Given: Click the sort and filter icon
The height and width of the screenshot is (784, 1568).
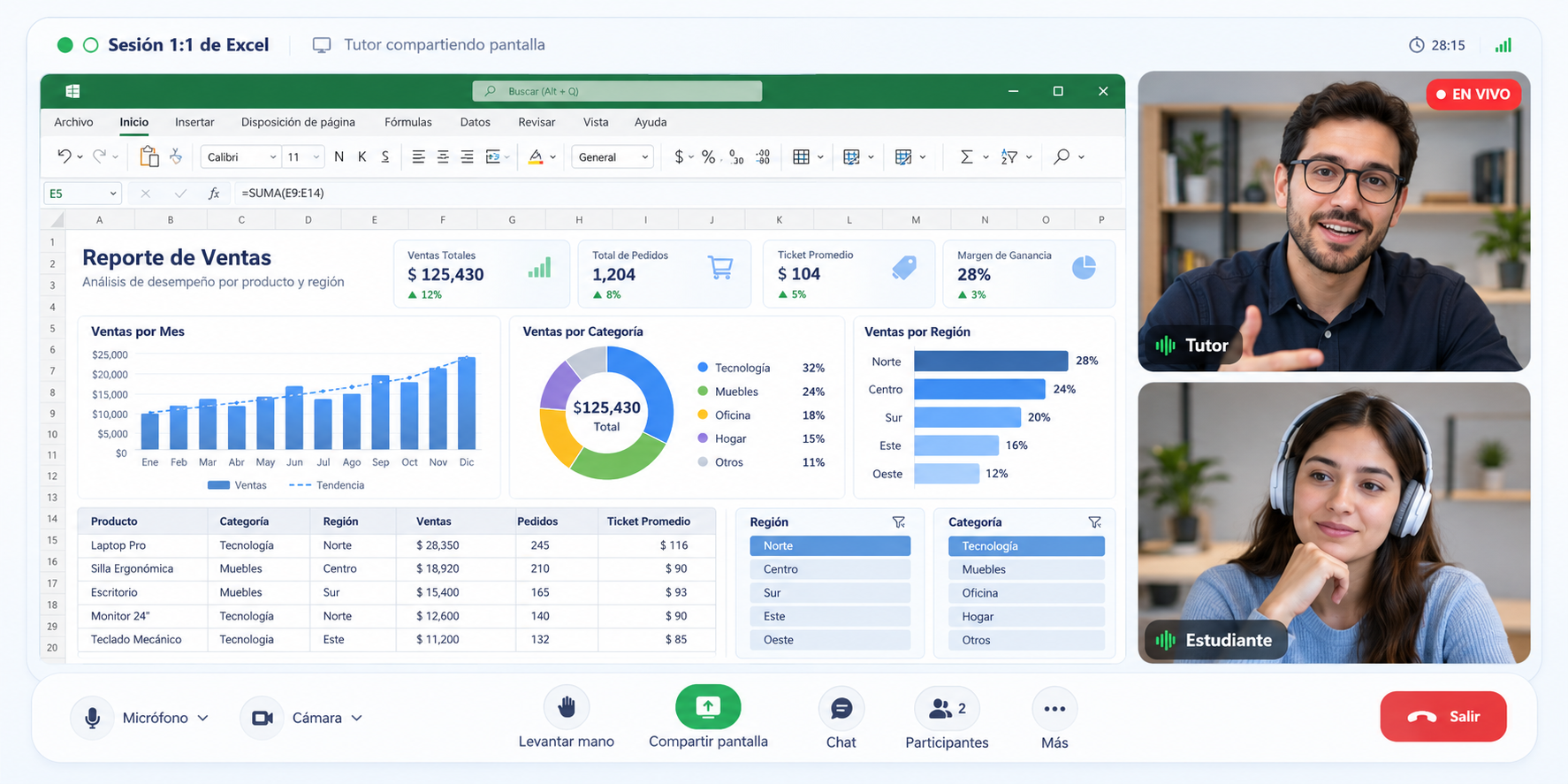Looking at the screenshot, I should click(x=1009, y=156).
